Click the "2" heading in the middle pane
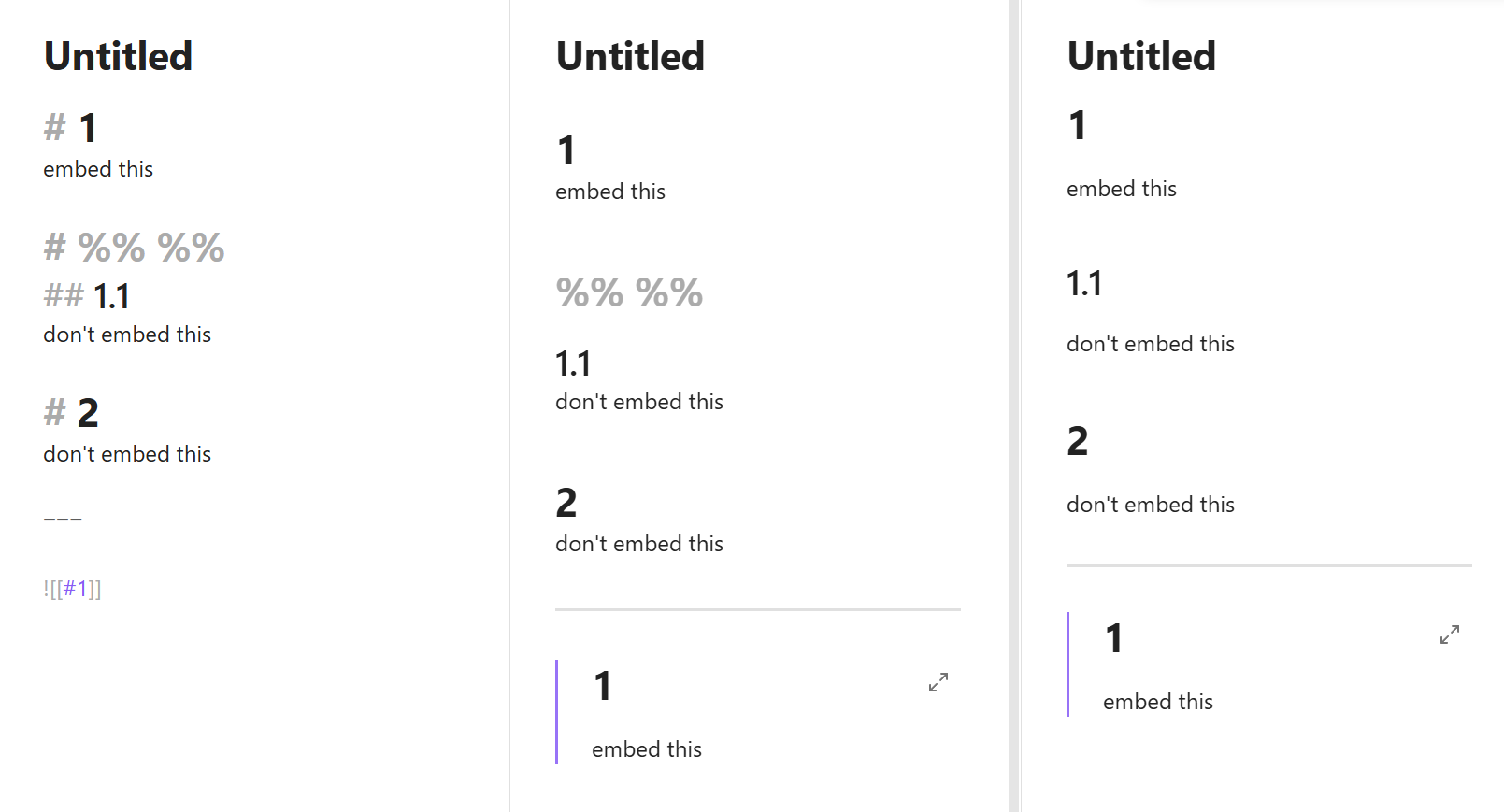 coord(566,503)
